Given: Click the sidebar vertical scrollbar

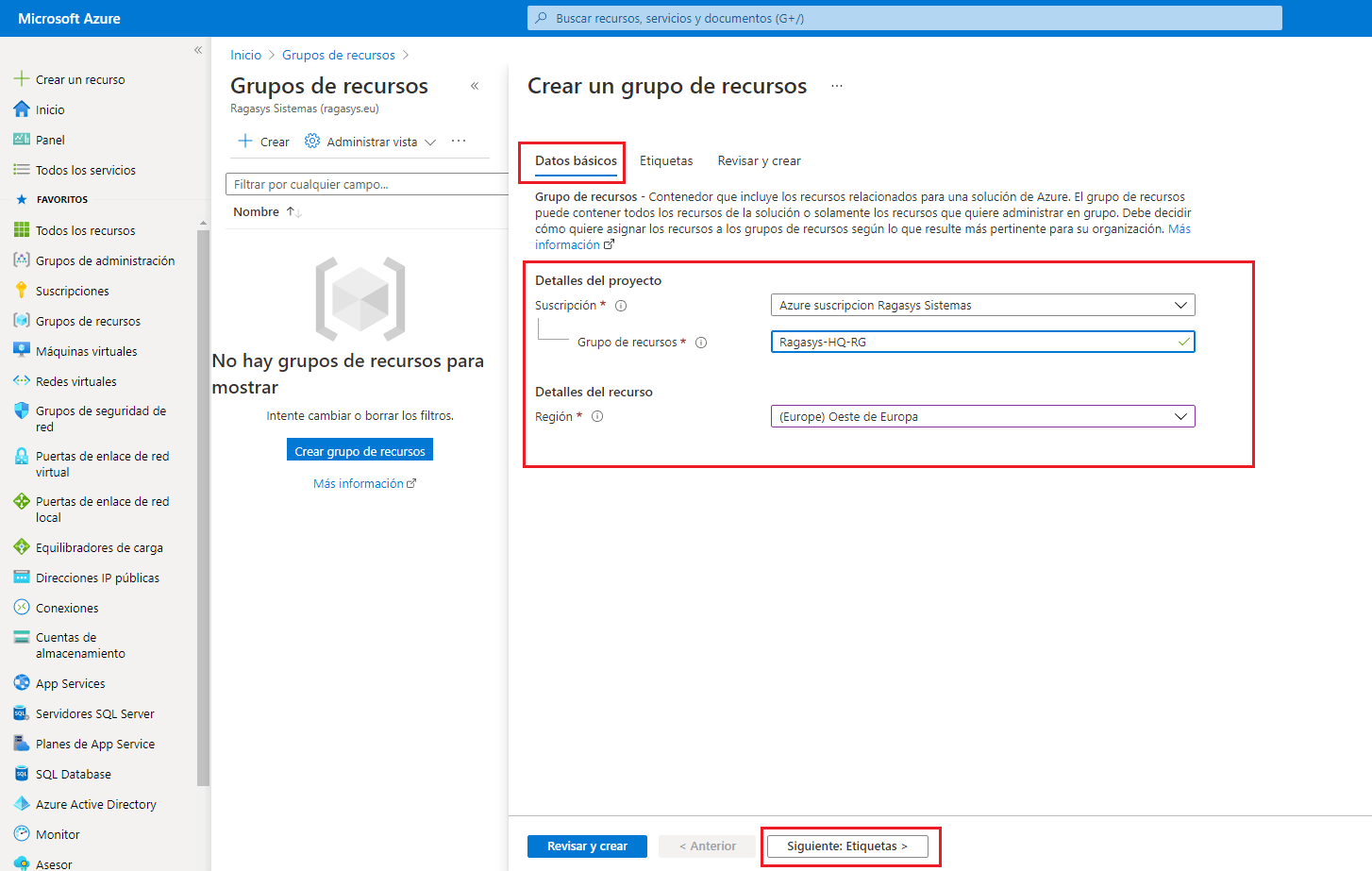Looking at the screenshot, I should [203, 506].
